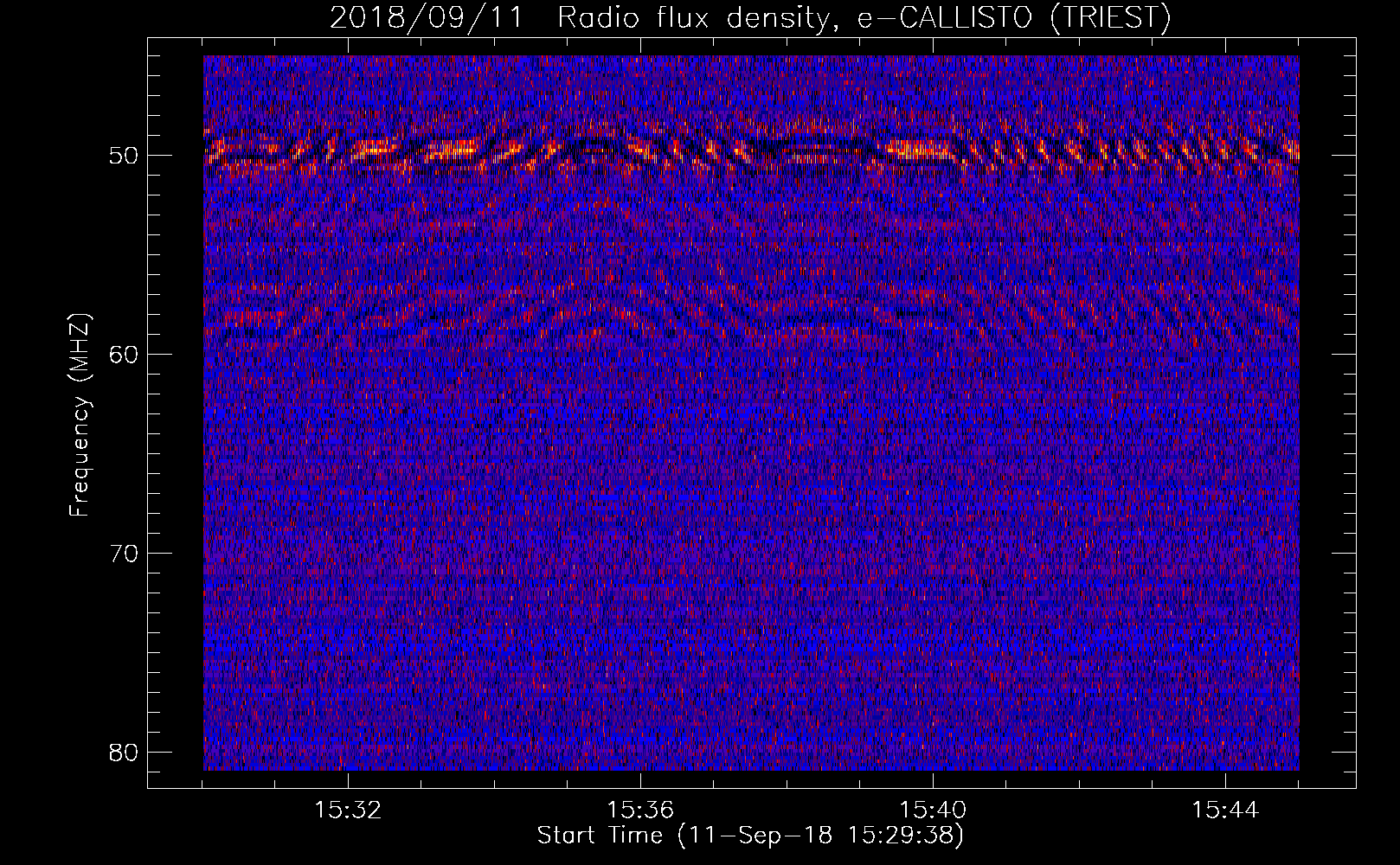The image size is (1400, 865).
Task: Click the plot title '2018/09/11 Radio flux density'
Action: (x=749, y=17)
